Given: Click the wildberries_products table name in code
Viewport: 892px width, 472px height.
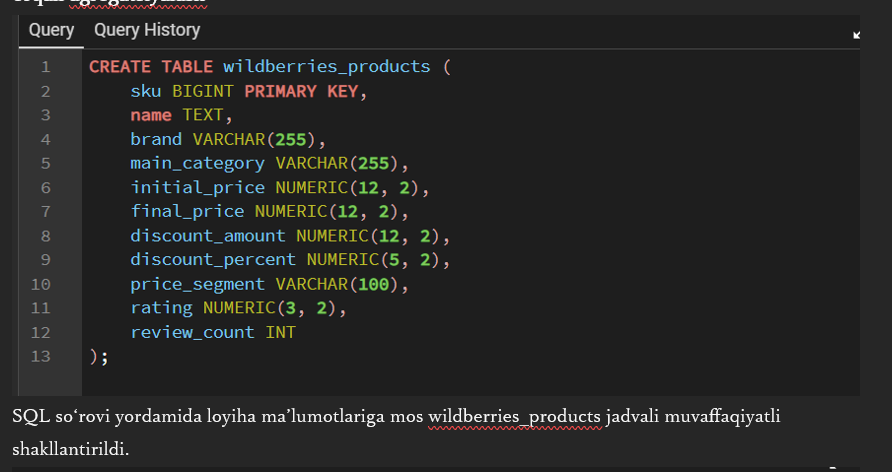Looking at the screenshot, I should pos(327,67).
